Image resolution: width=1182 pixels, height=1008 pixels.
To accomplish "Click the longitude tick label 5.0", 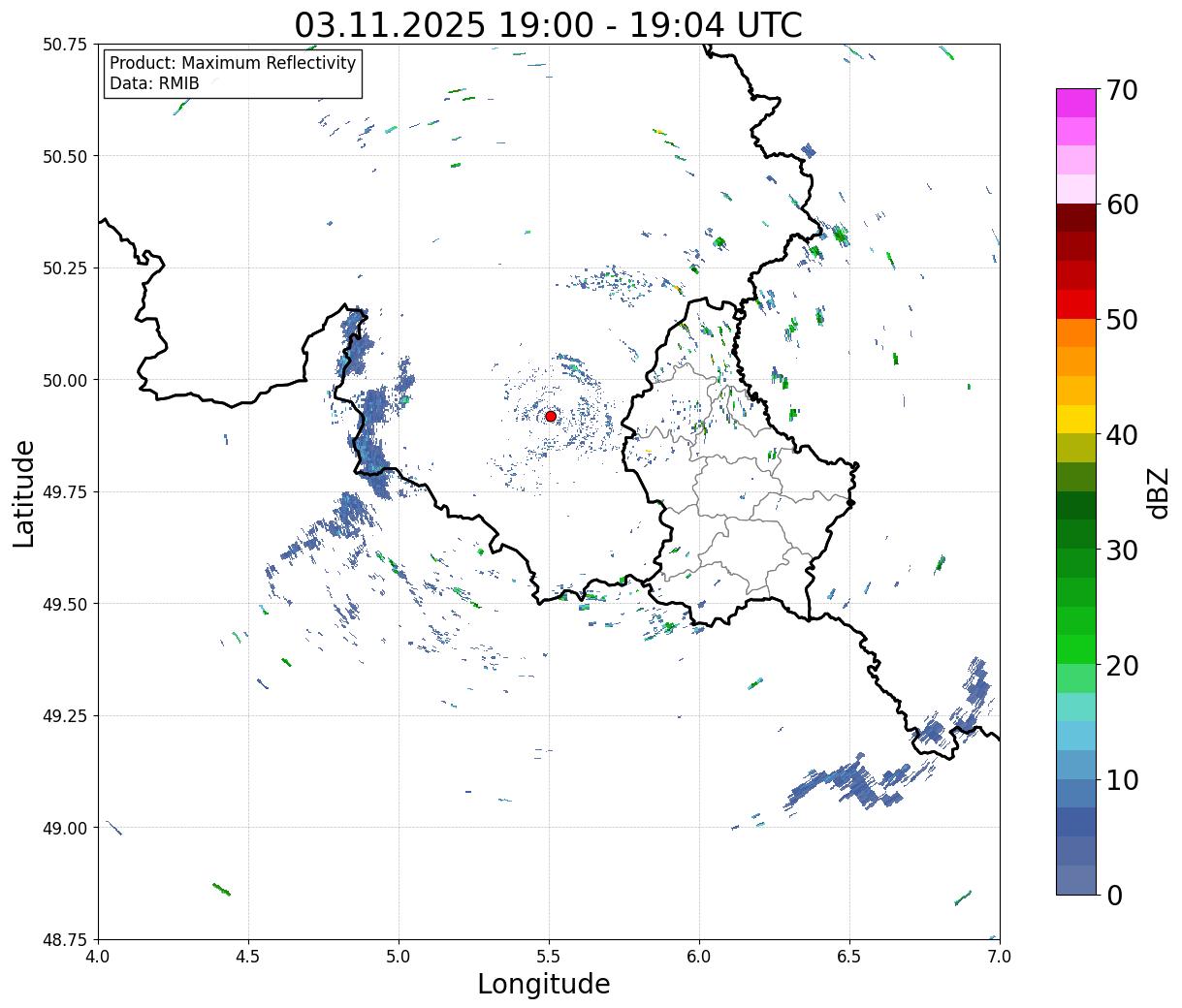I will pyautogui.click(x=399, y=957).
